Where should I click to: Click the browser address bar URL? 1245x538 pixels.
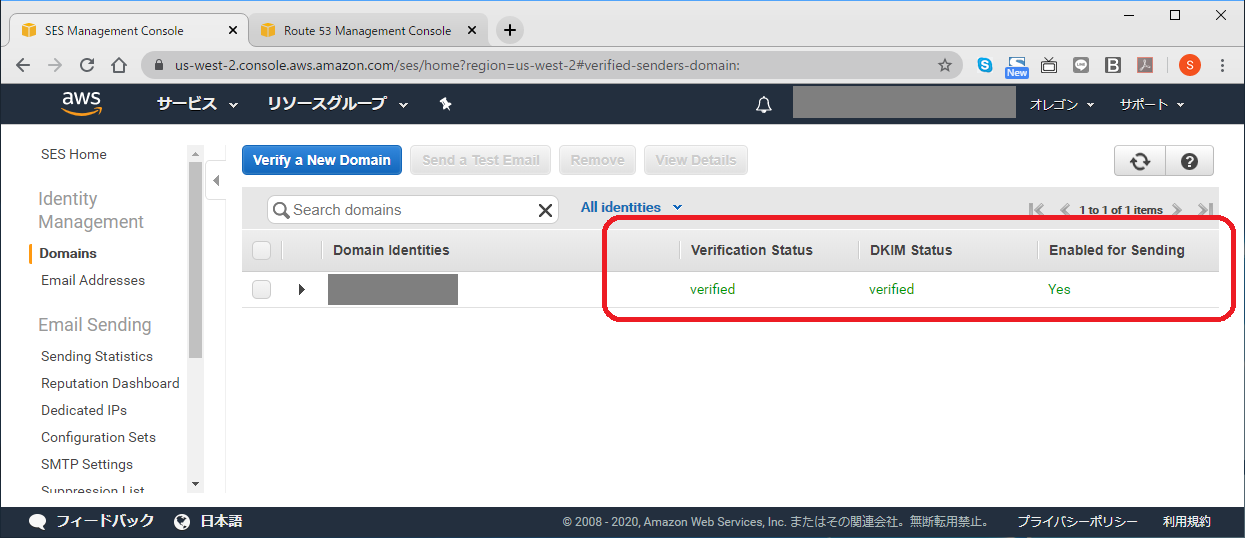pyautogui.click(x=457, y=65)
